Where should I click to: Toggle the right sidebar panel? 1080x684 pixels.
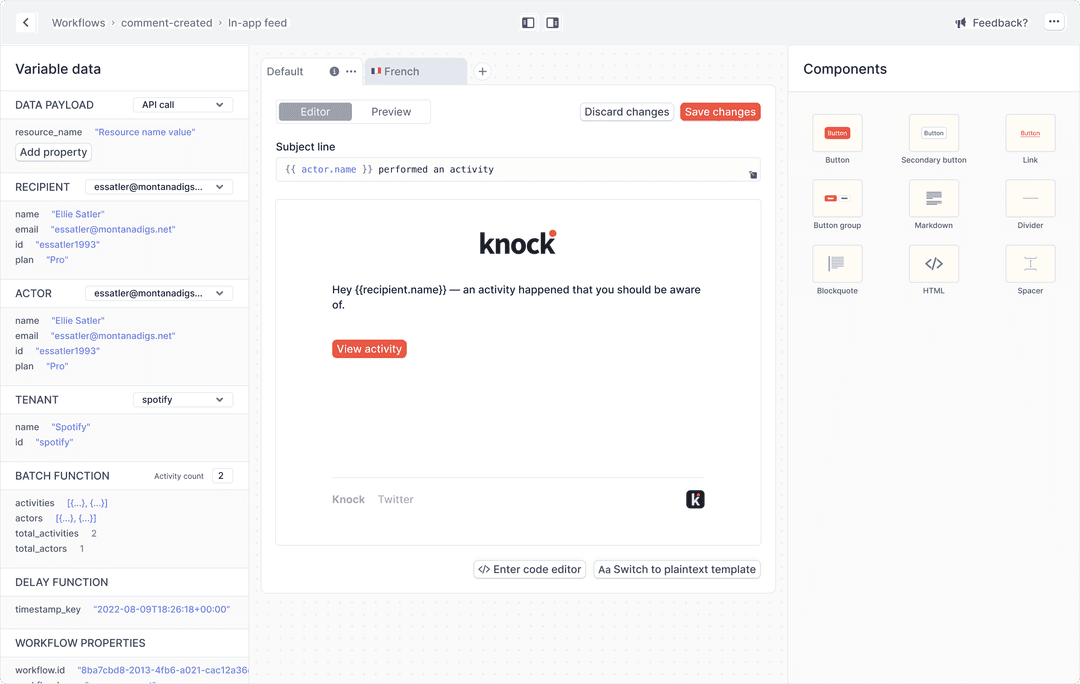coord(552,21)
